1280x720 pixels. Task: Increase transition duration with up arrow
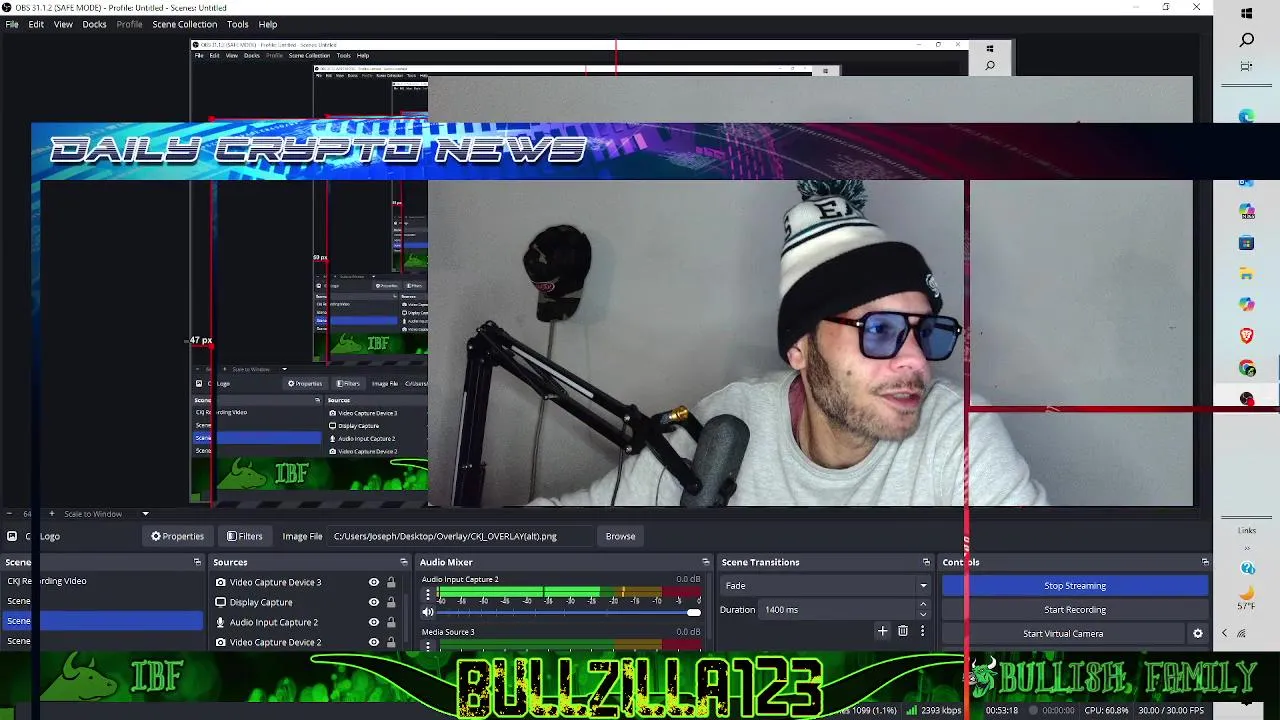click(923, 605)
